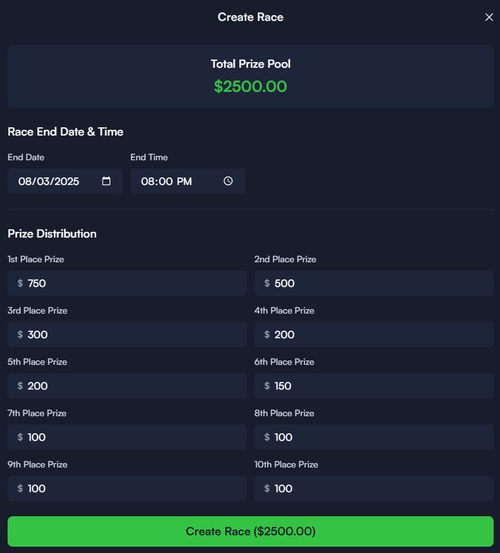
Task: Click the dollar sign in 10th Place field
Action: tap(267, 488)
